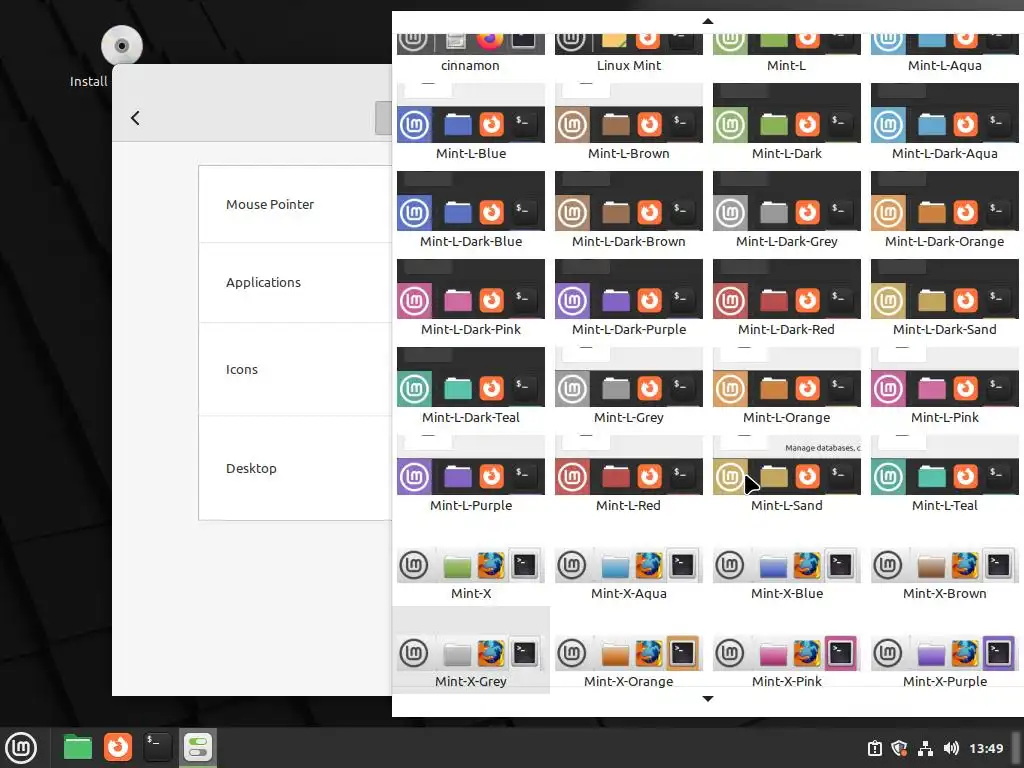Image resolution: width=1024 pixels, height=768 pixels.
Task: Choose the Linux Mint icon theme
Action: tap(628, 54)
